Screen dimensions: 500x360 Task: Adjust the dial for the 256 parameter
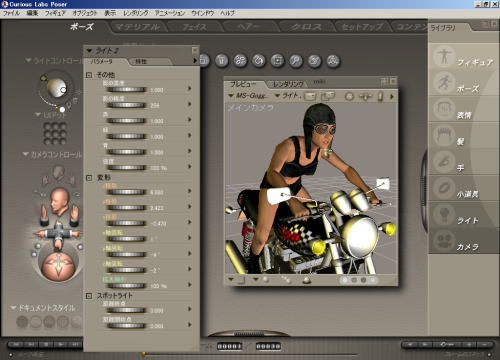coord(126,105)
